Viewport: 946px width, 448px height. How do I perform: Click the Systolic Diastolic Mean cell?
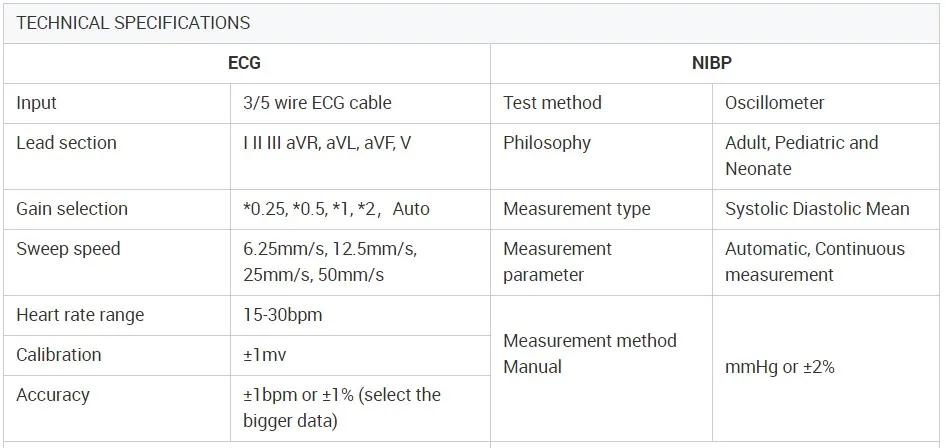click(817, 209)
